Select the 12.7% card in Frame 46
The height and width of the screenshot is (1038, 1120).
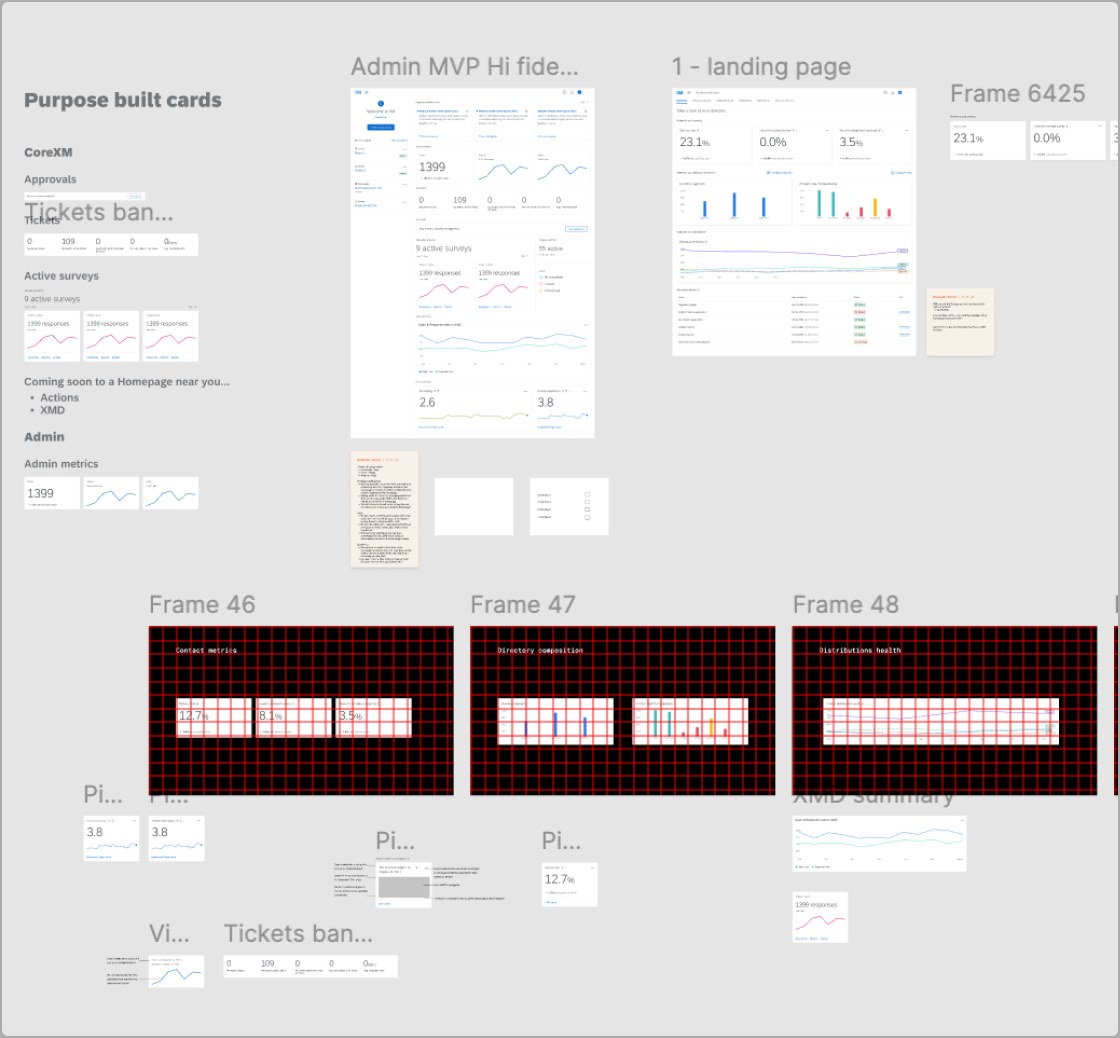pos(214,718)
